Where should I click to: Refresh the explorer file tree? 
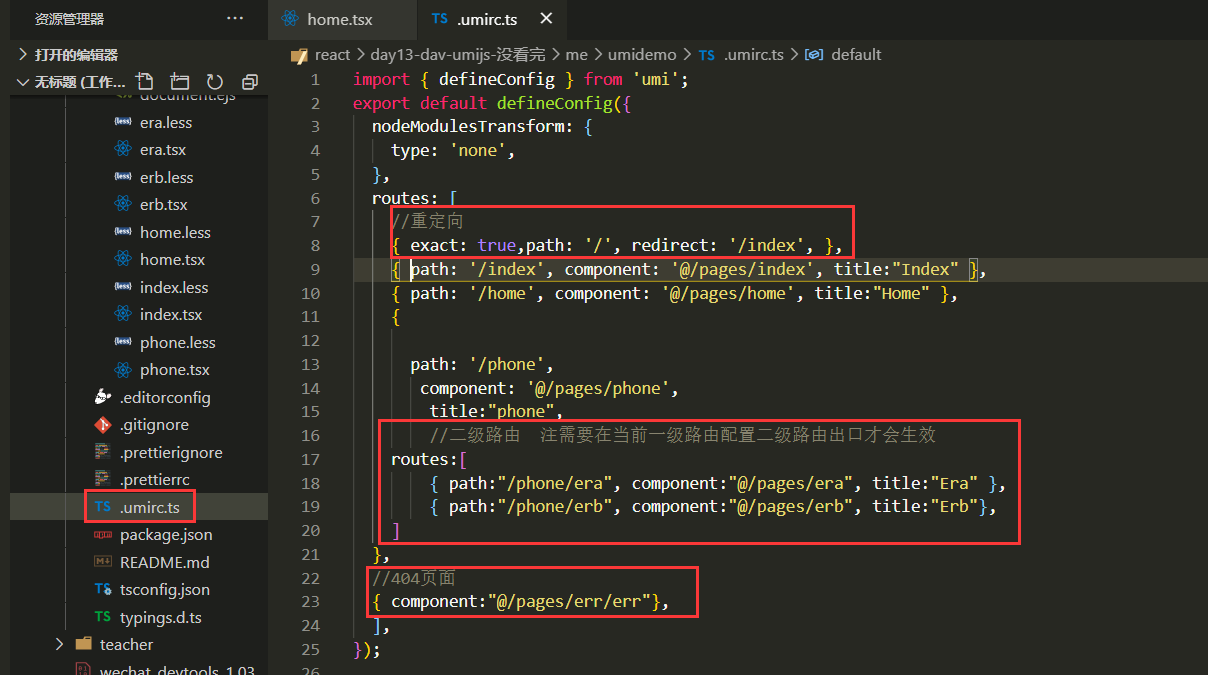[x=215, y=82]
